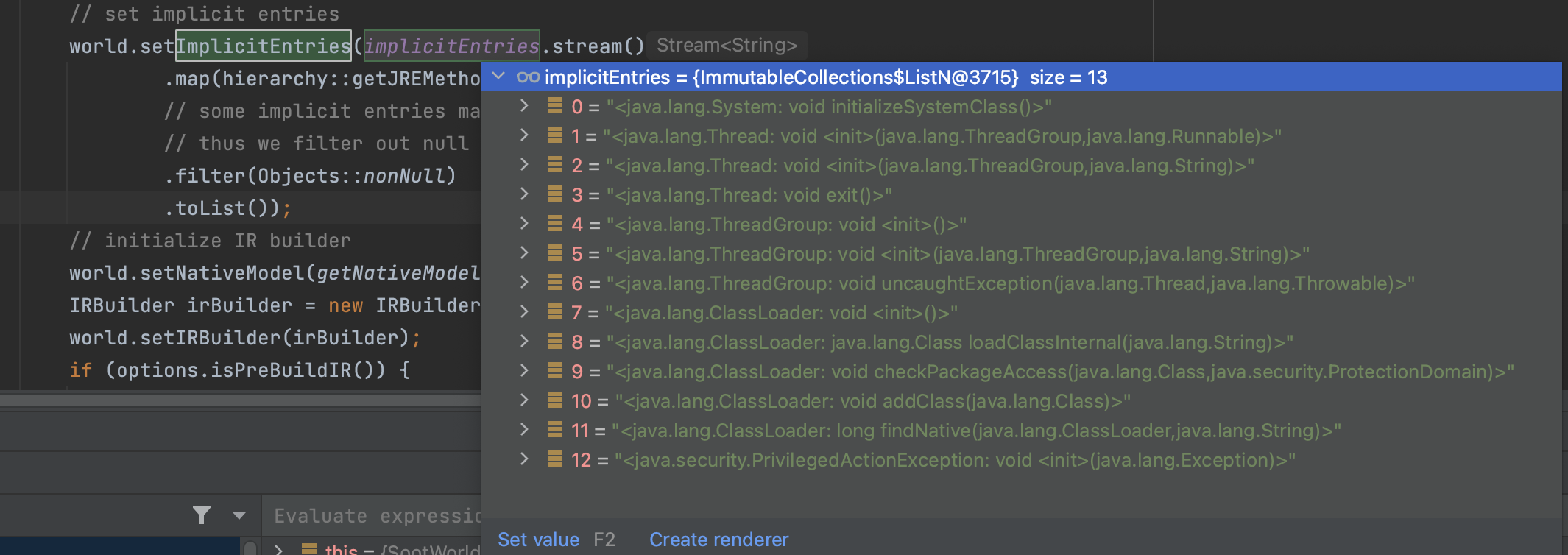Click the // initialize IR builder comment
This screenshot has width=1568, height=555.
[210, 241]
